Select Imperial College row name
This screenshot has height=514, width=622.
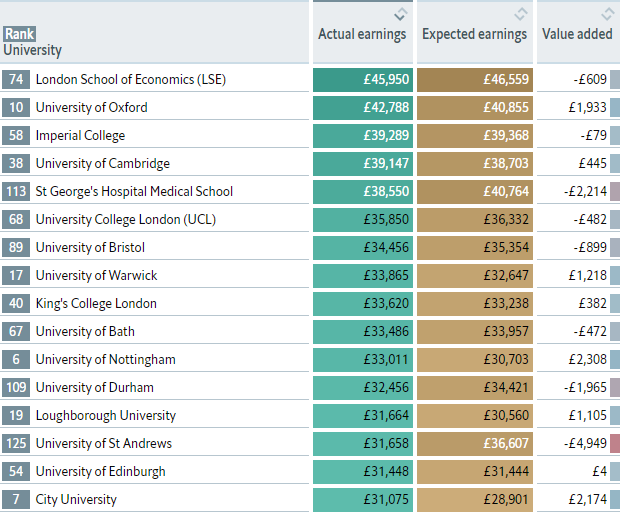point(81,136)
